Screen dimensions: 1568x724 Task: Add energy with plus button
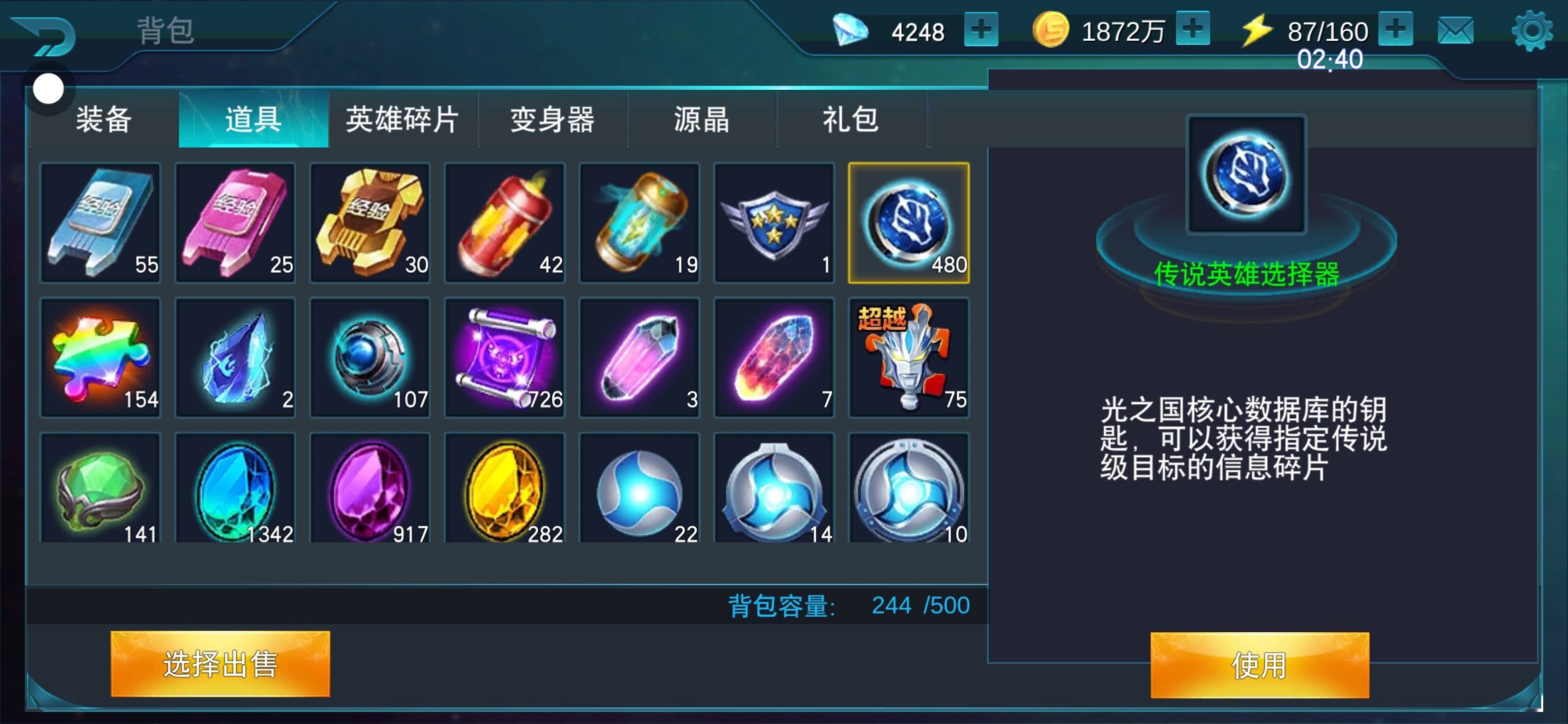(x=1396, y=29)
